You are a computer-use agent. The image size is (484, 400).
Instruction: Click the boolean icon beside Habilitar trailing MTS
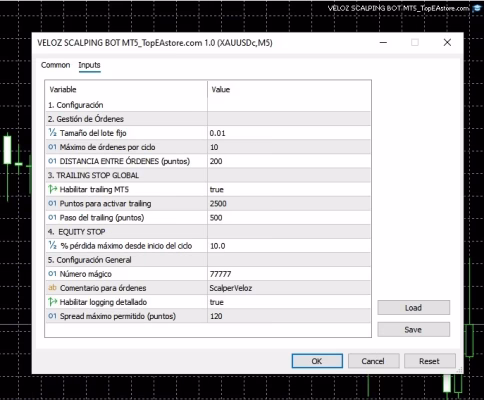pyautogui.click(x=52, y=189)
